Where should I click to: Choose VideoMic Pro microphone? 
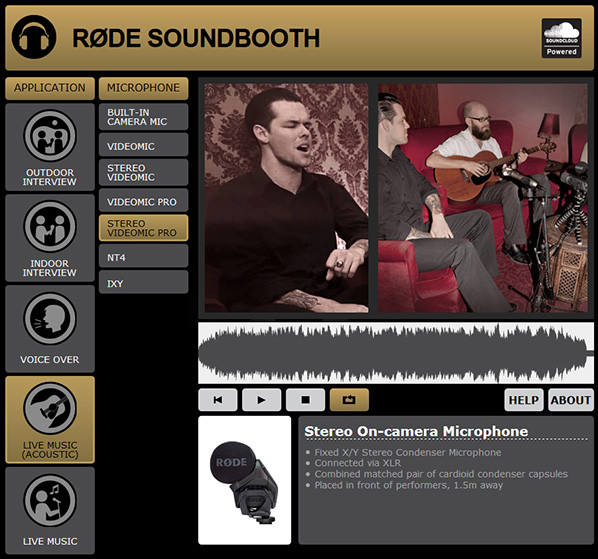143,201
